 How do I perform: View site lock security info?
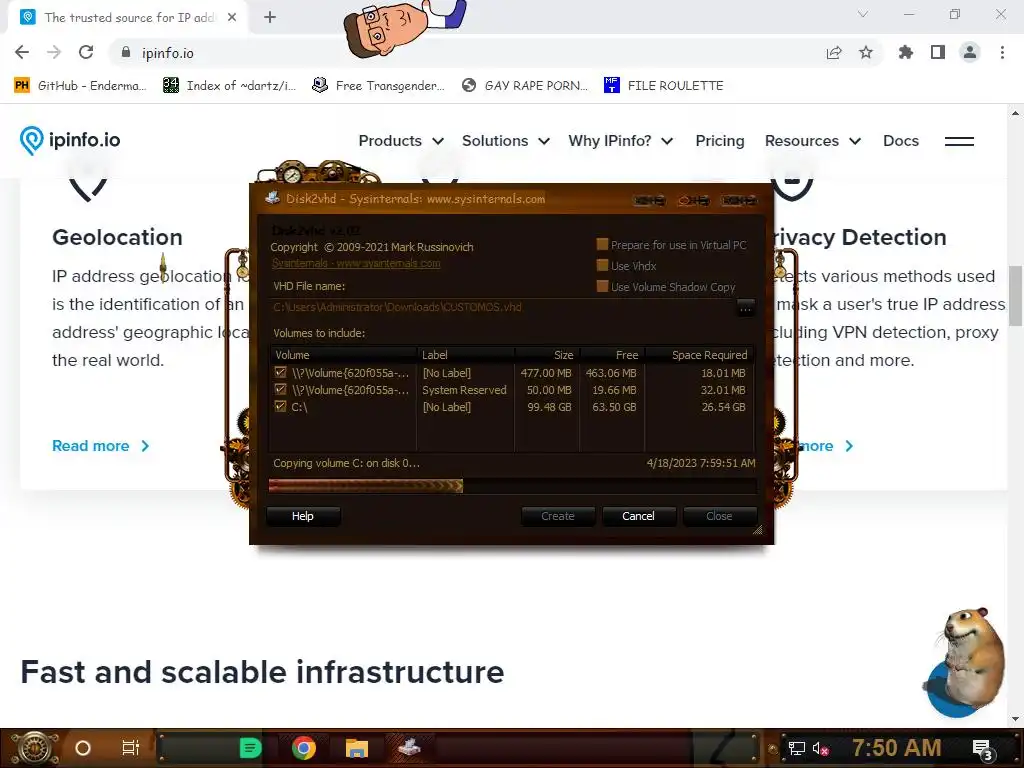coord(126,52)
